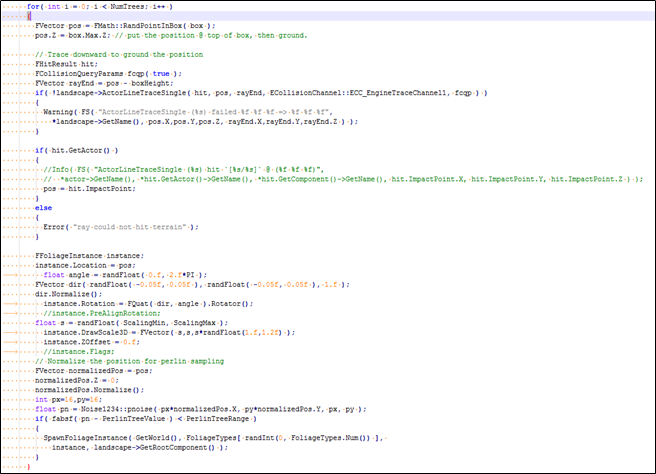This screenshot has height=474, width=656.
Task: Click 'ECollisionChannel::ECC_EngineTraceChannel1' argument
Action: 358,93
